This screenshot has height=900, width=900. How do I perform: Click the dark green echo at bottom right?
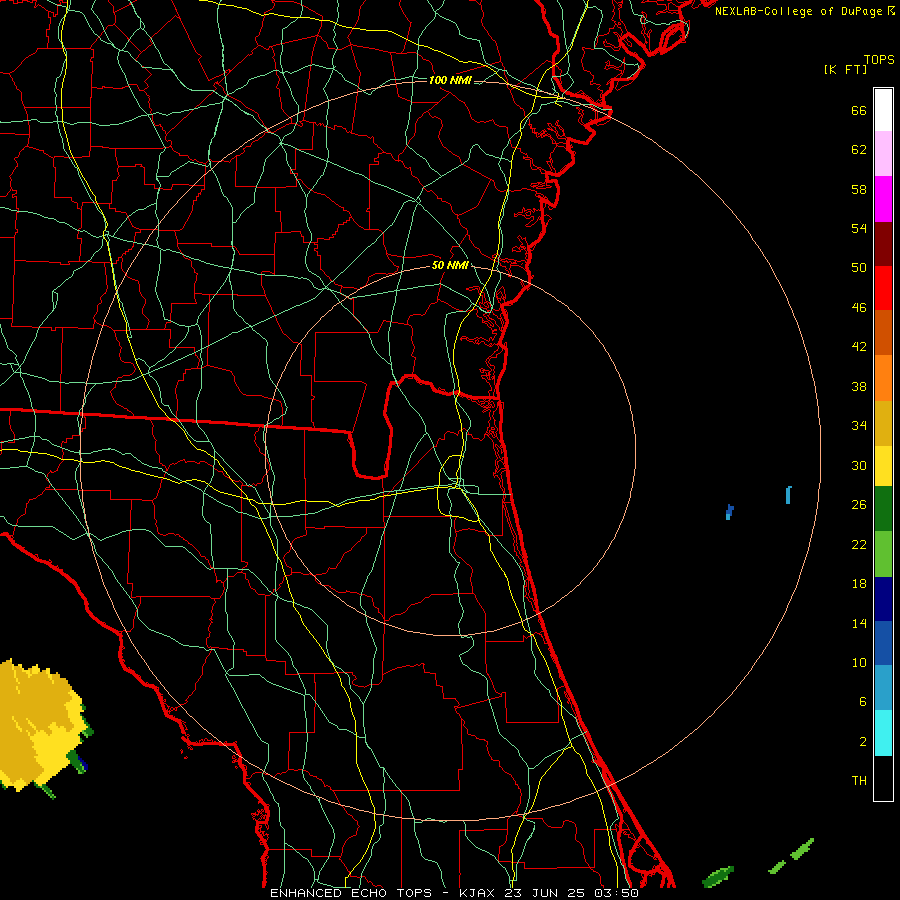pos(718,876)
